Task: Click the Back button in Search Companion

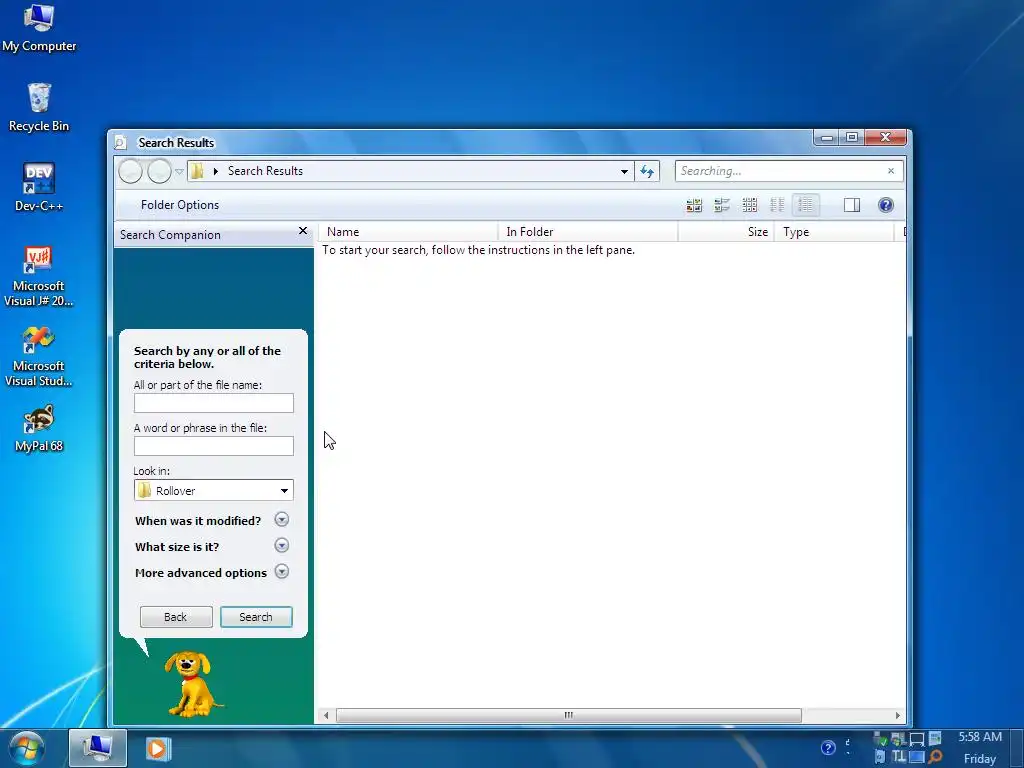Action: coord(176,617)
